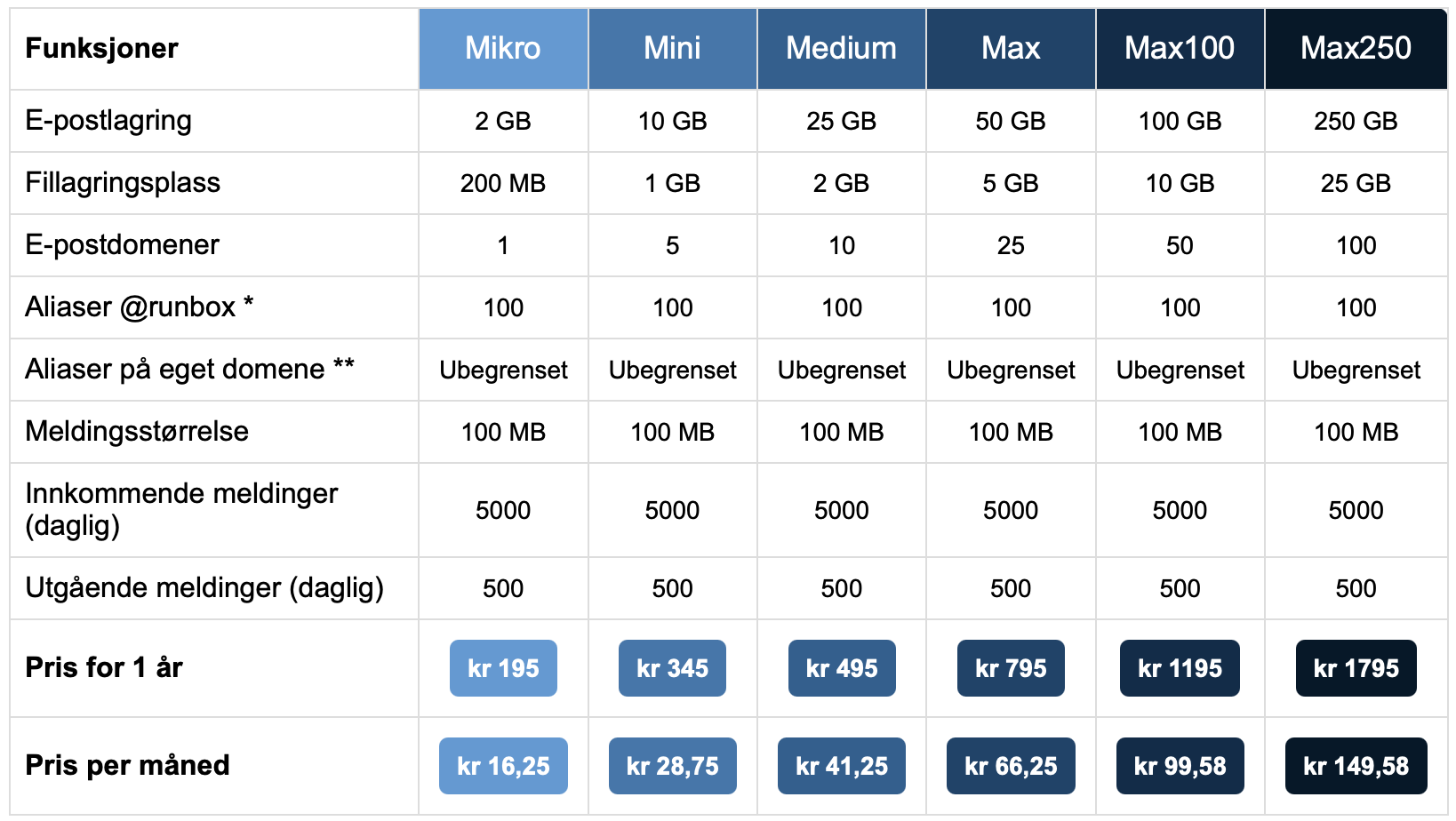Click the kr 16,25 monthly price button
1456x821 pixels.
pyautogui.click(x=503, y=766)
